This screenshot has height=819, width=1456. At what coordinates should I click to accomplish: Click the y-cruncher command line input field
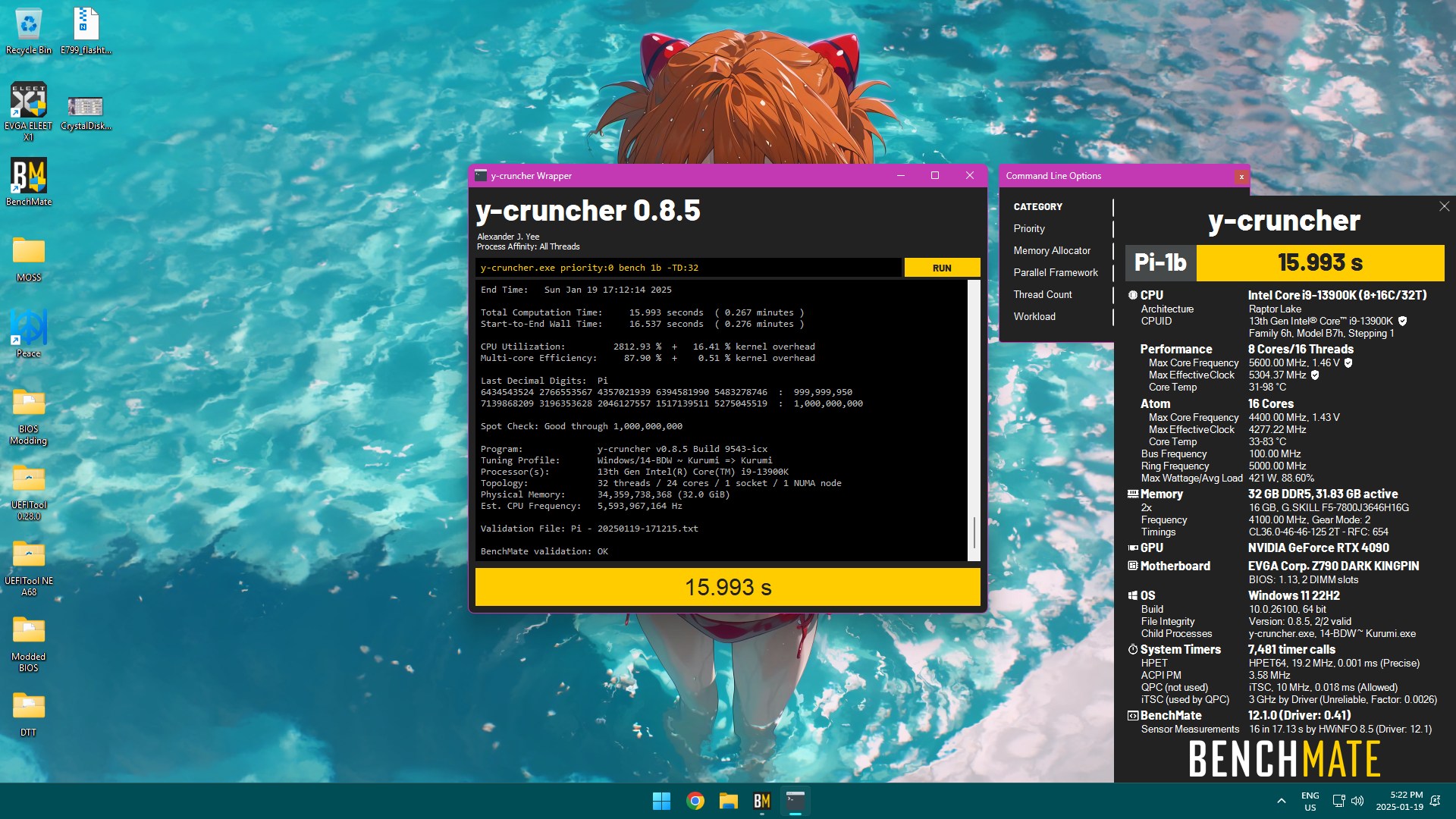[689, 268]
